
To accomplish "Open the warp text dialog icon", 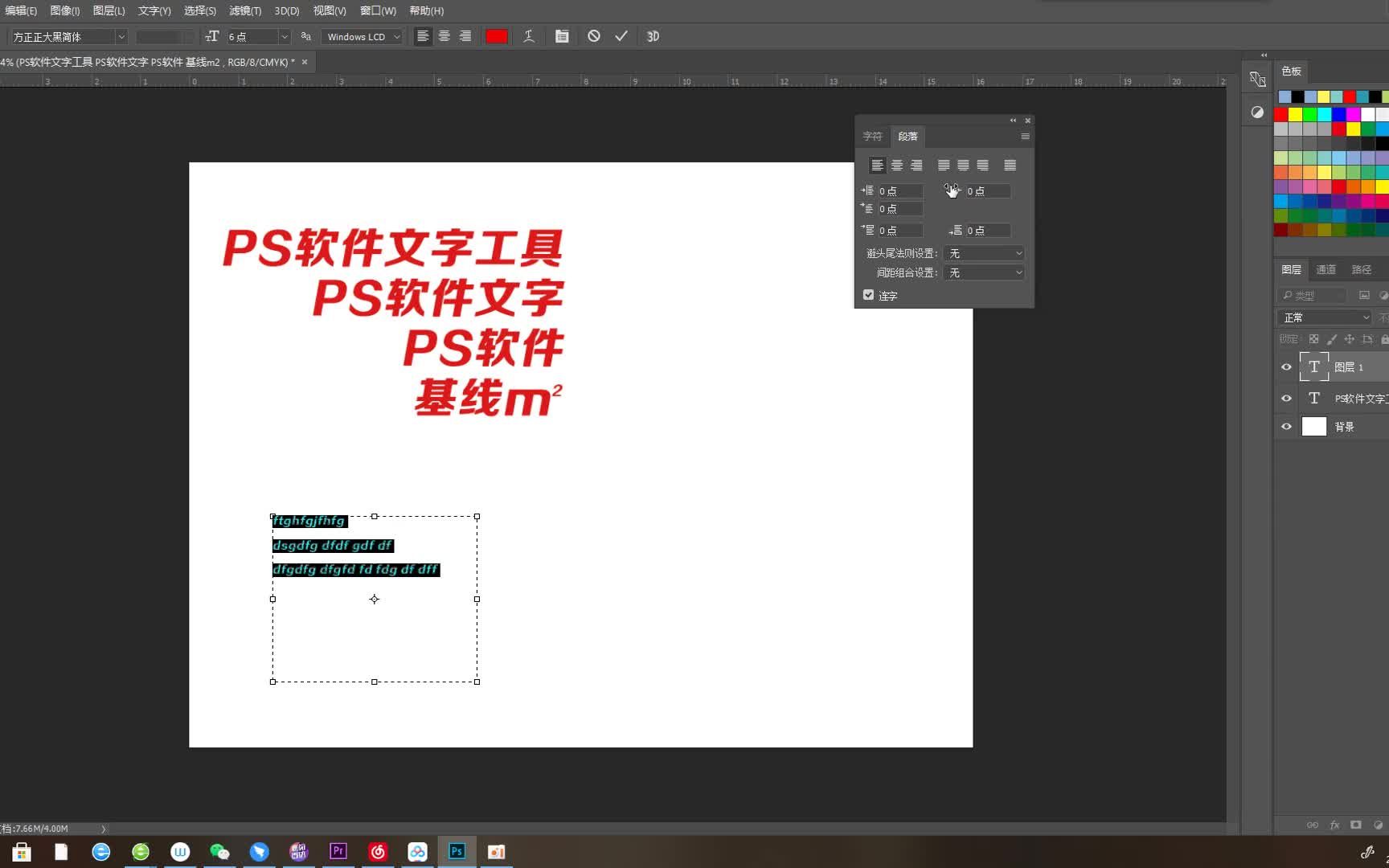I will pos(528,36).
